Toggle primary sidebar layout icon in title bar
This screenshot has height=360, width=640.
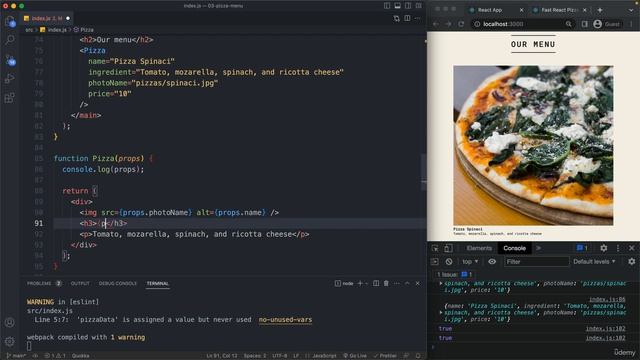click(387, 6)
